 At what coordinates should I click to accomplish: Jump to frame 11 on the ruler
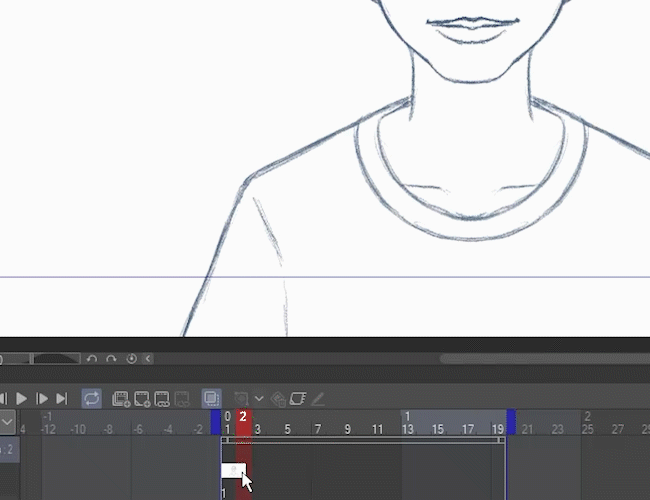coord(377,429)
